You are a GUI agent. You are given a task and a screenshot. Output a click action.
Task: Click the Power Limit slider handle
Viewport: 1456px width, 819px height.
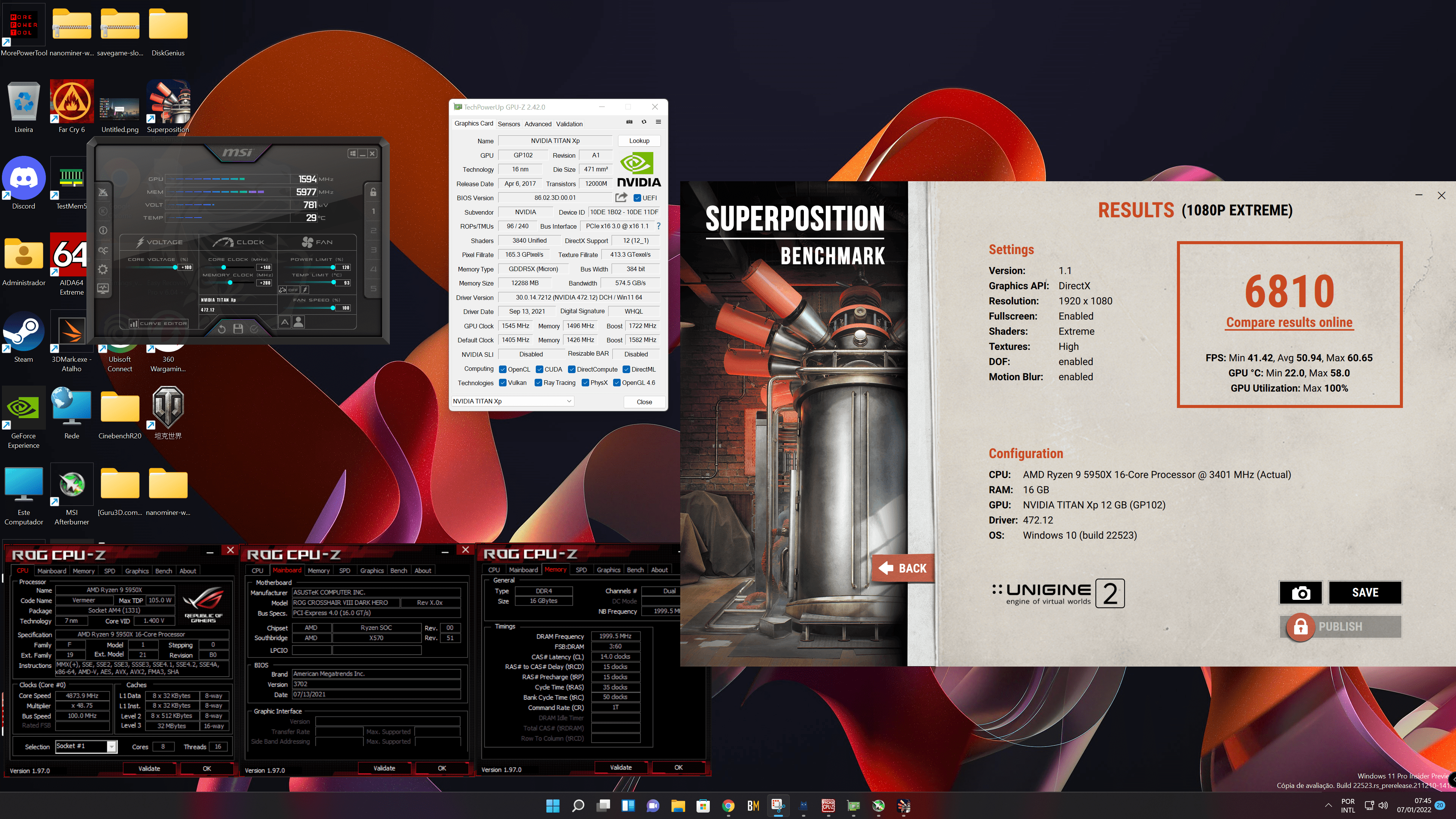(333, 267)
